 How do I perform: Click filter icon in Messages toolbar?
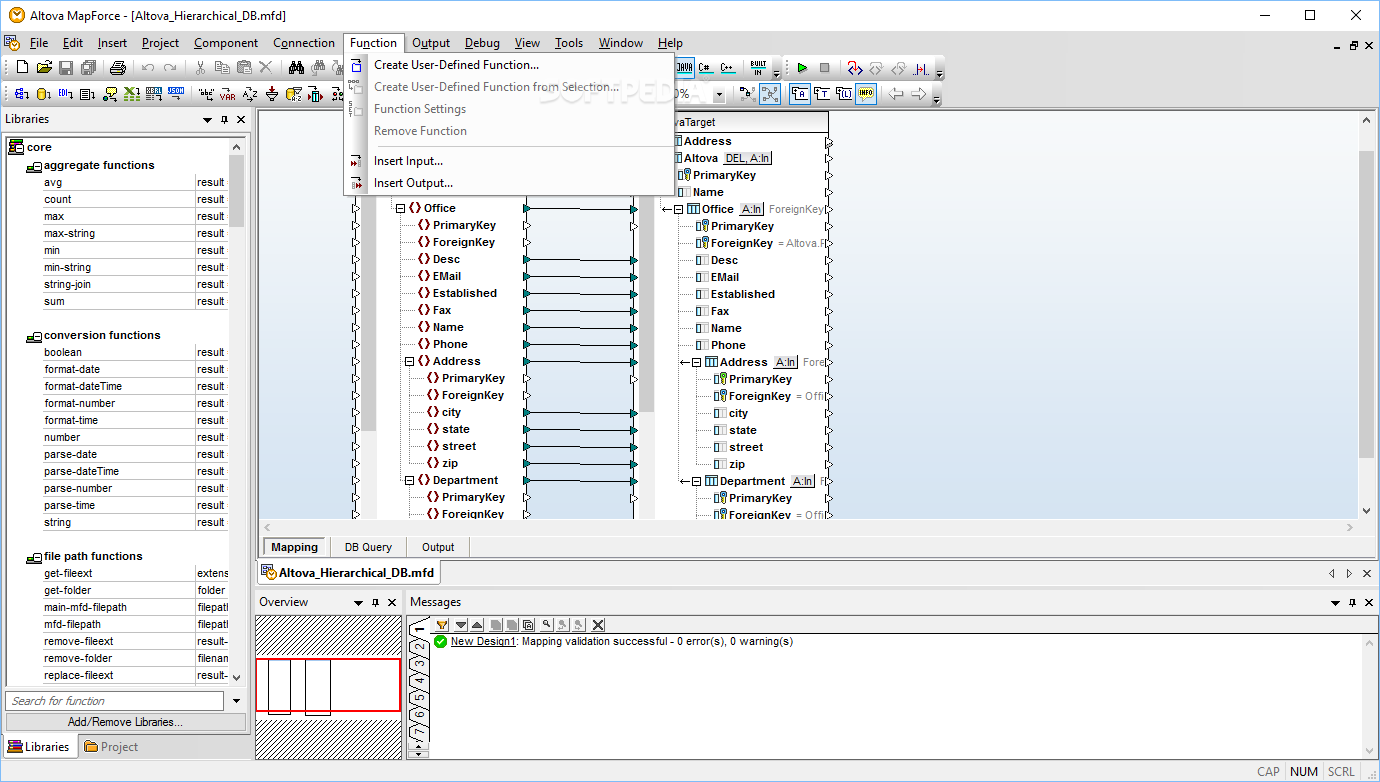tap(442, 625)
